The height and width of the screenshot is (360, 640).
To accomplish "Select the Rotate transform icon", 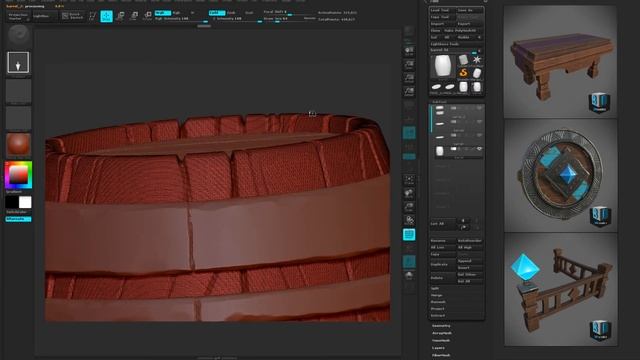I will [x=147, y=16].
